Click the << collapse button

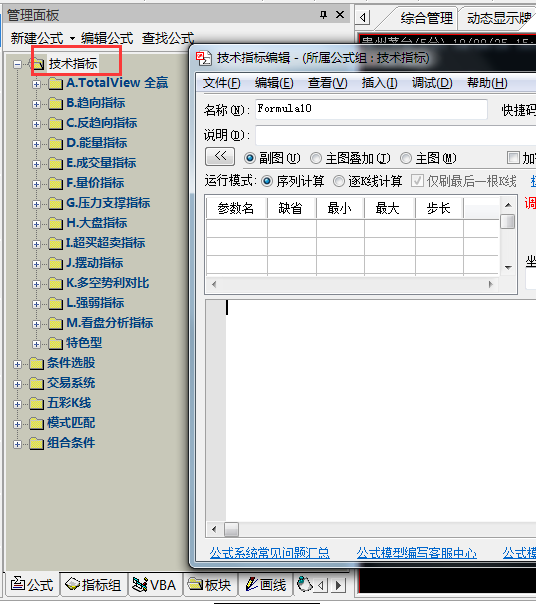220,156
